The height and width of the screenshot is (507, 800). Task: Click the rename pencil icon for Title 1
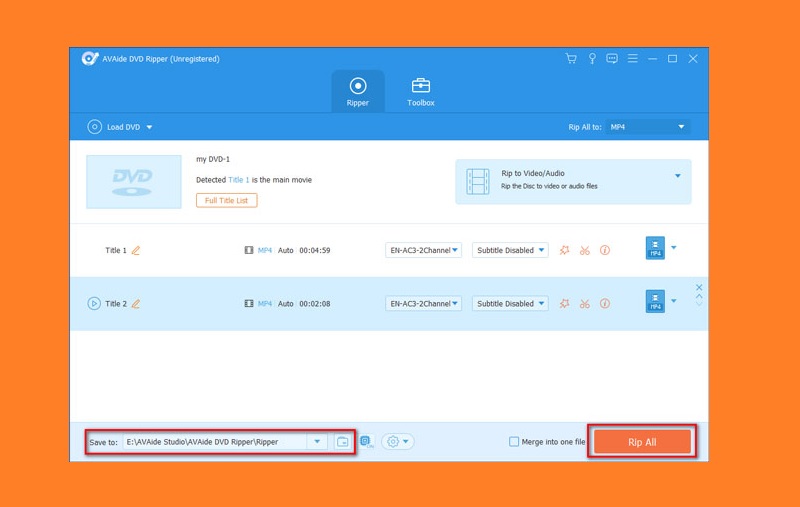point(136,251)
